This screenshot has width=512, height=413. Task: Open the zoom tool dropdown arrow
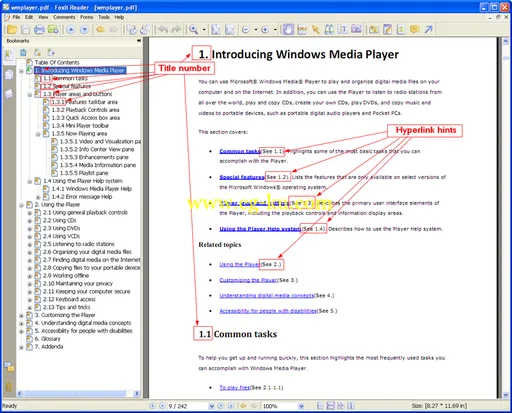click(204, 30)
